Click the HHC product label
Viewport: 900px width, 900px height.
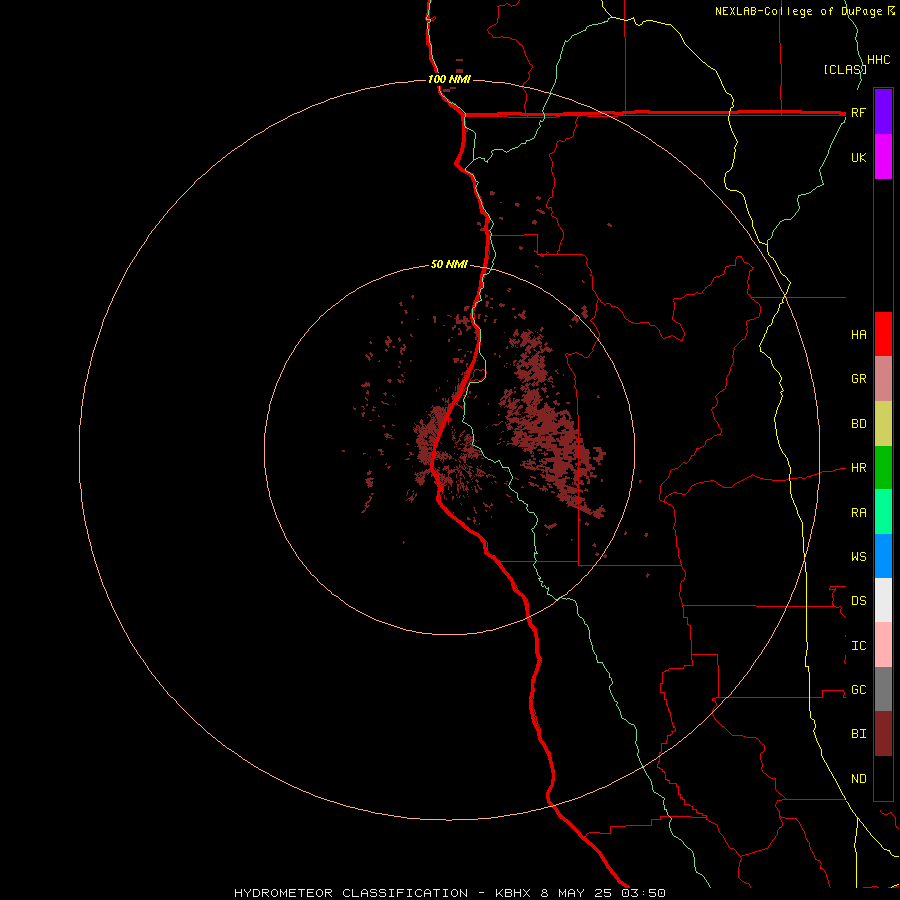pos(879,60)
